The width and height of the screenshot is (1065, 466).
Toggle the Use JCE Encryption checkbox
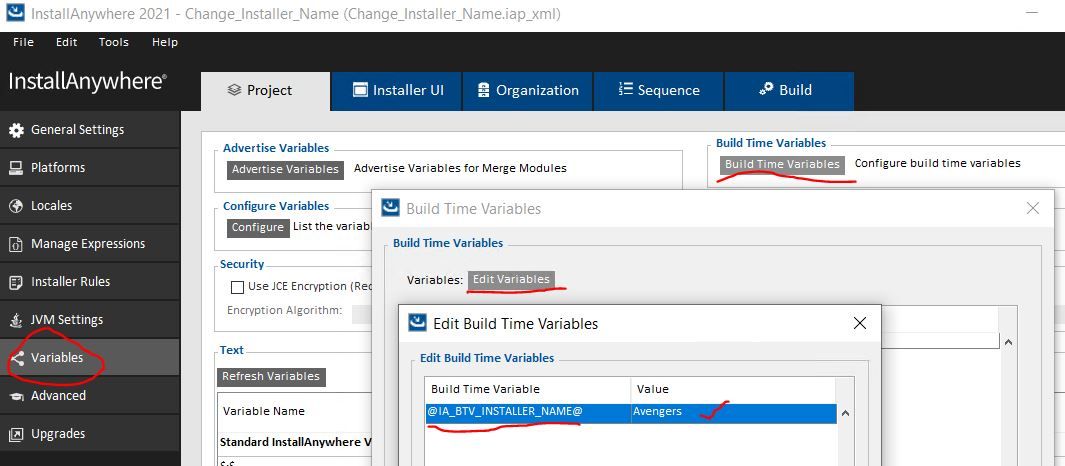[237, 287]
